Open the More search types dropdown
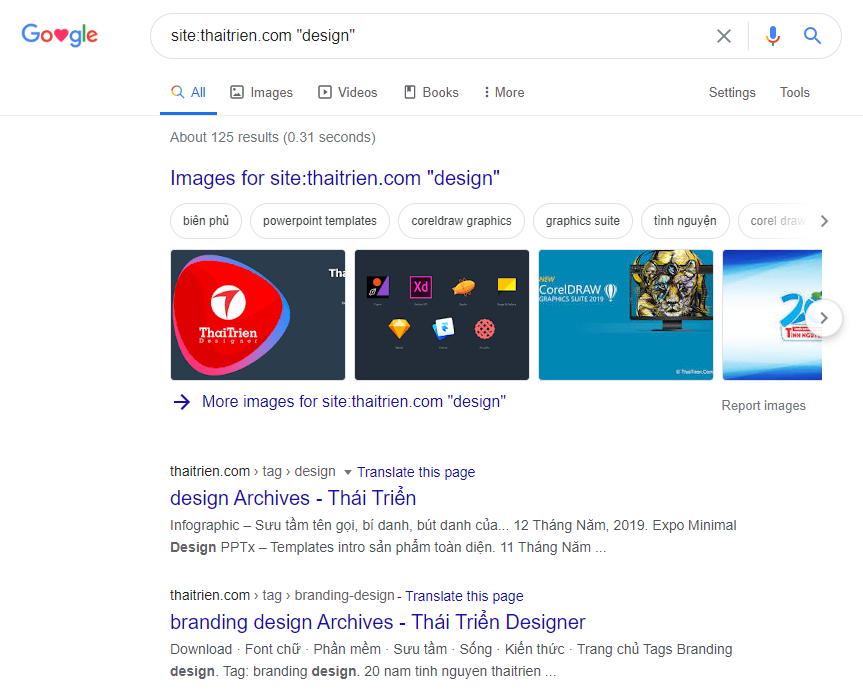The width and height of the screenshot is (863, 693). (503, 92)
